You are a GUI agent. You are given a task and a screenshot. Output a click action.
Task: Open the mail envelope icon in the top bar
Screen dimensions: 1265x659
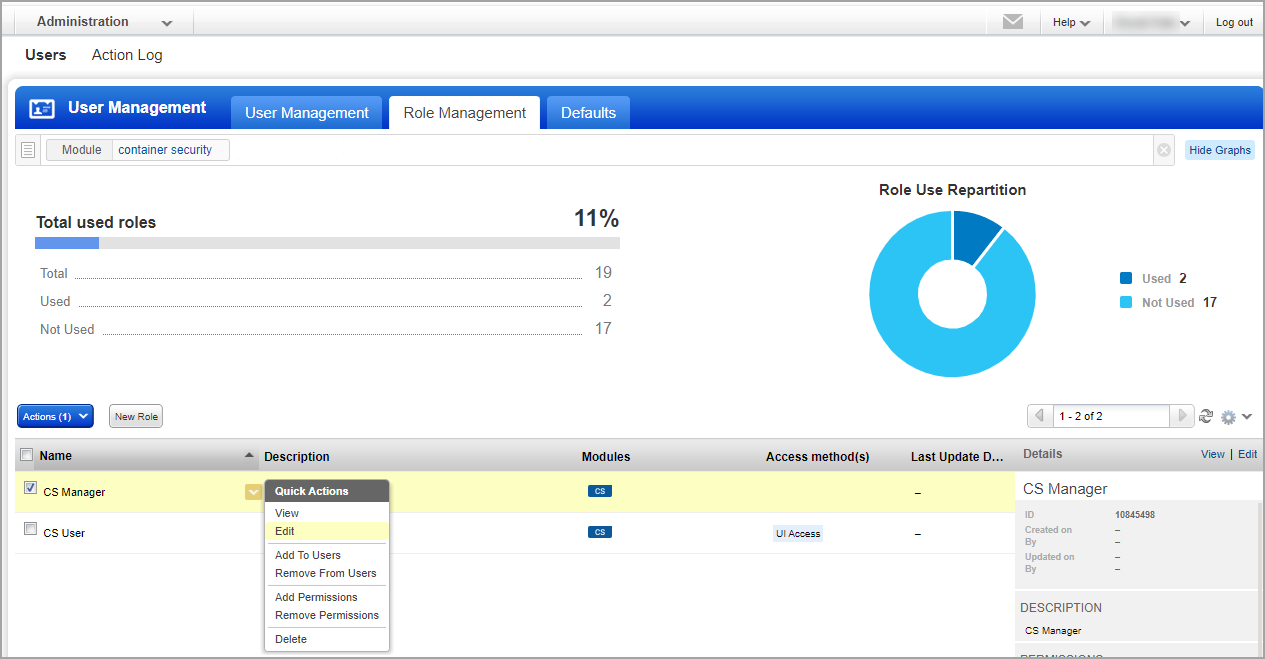coord(1013,21)
